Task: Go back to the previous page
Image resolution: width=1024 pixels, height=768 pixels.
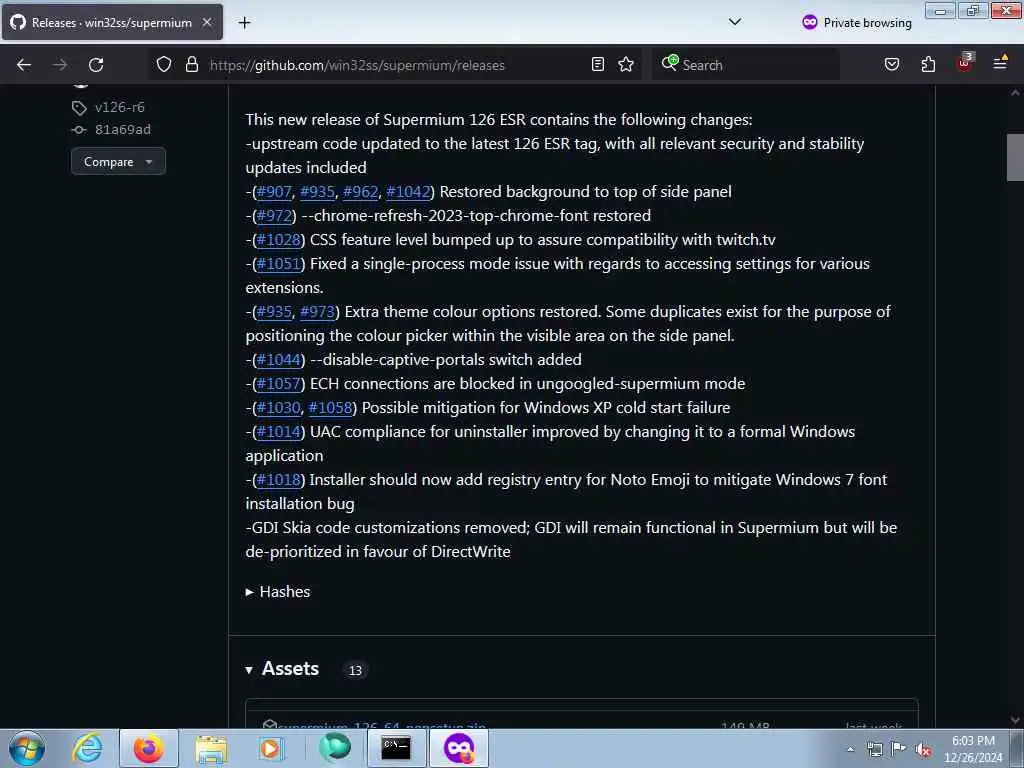Action: [24, 65]
